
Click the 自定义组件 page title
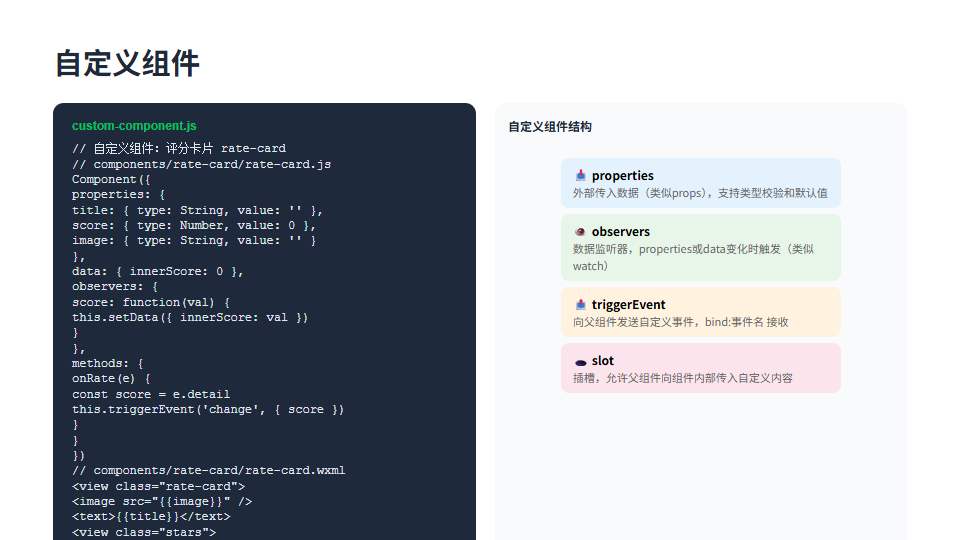tap(127, 64)
